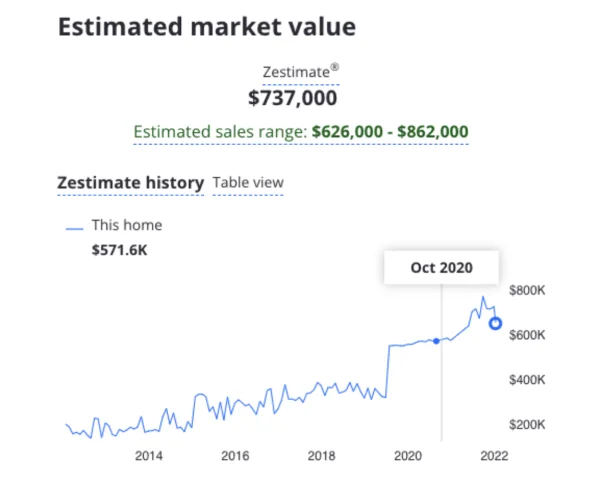Click the open circle marker at chart end
The image size is (600, 499).
pyautogui.click(x=495, y=323)
